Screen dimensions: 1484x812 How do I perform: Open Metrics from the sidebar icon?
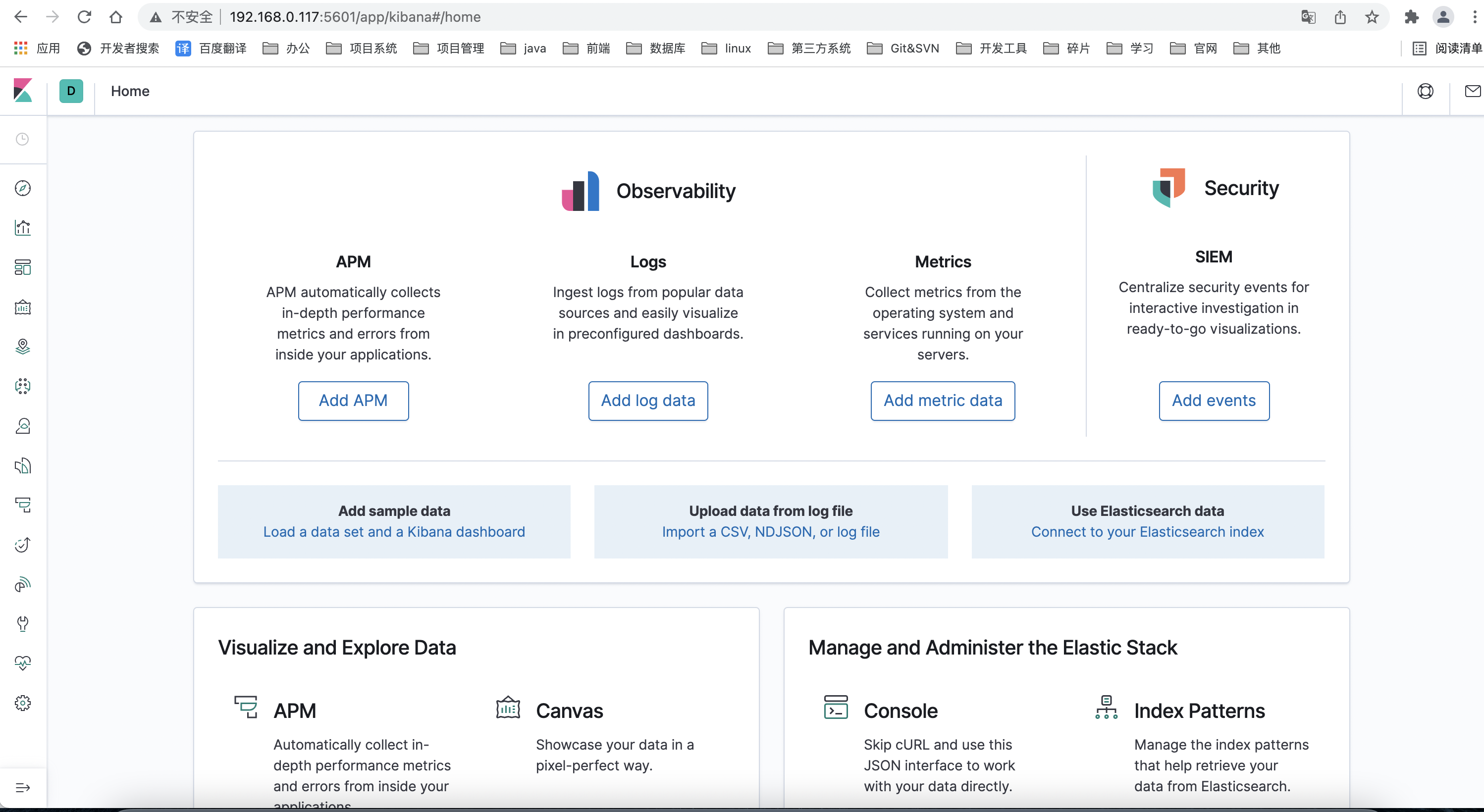[22, 426]
